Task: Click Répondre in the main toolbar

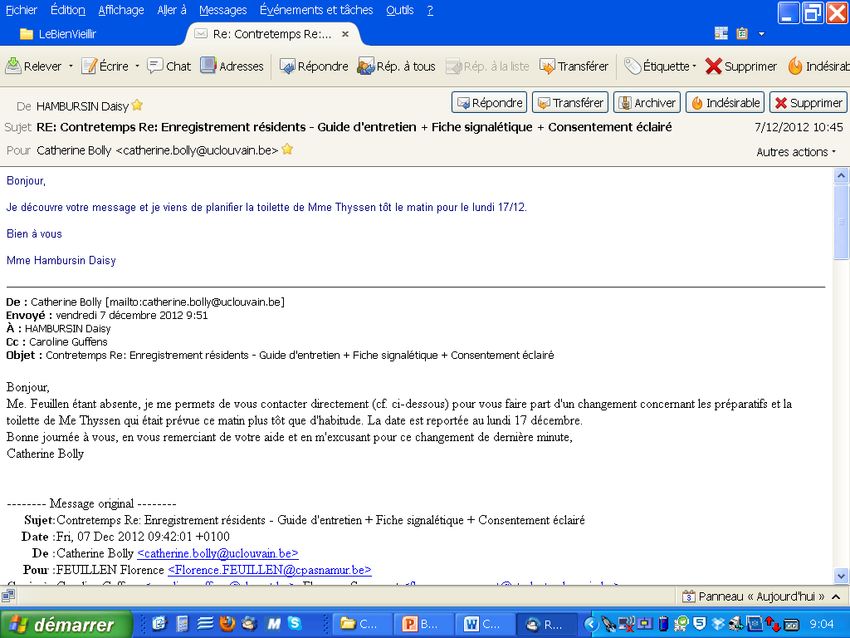Action: pos(314,66)
